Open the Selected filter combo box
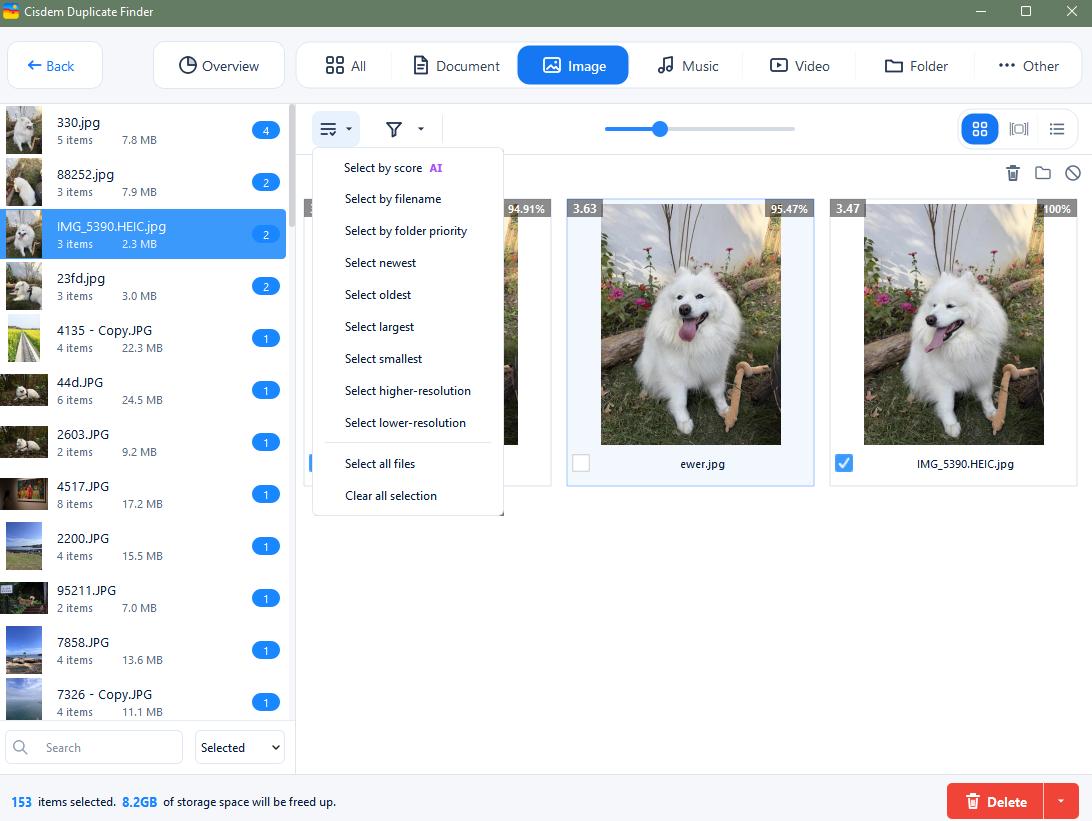1092x821 pixels. (240, 747)
